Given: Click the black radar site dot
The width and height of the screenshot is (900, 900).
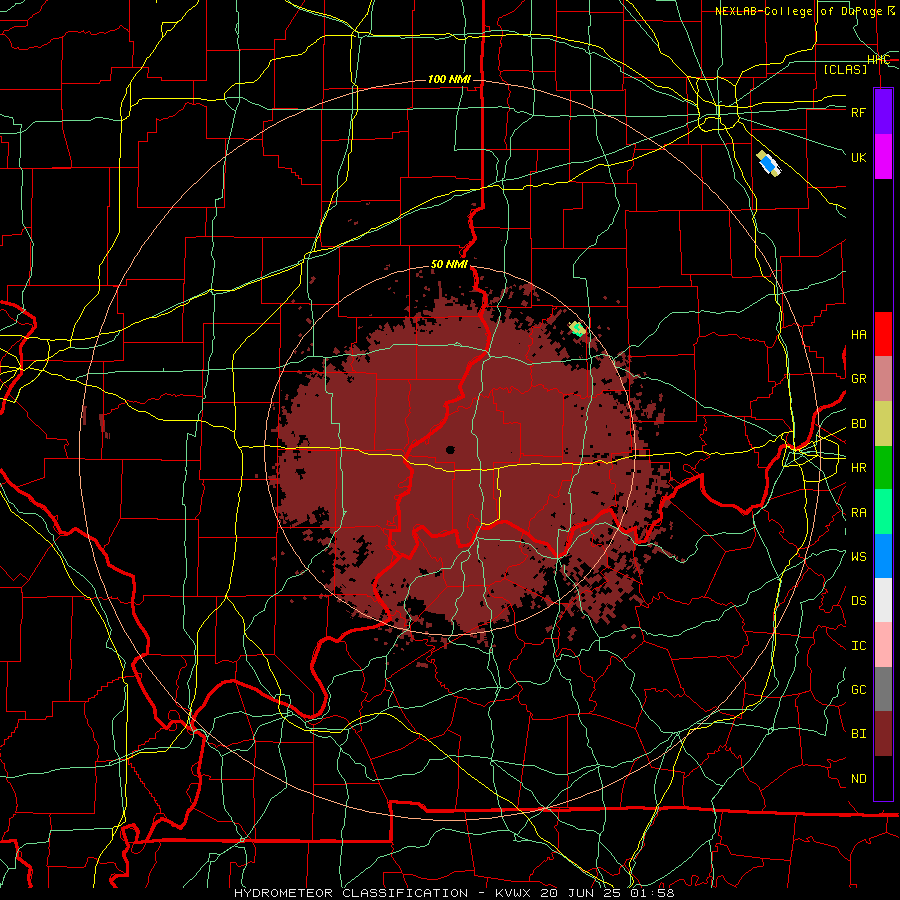Looking at the screenshot, I should (x=451, y=450).
